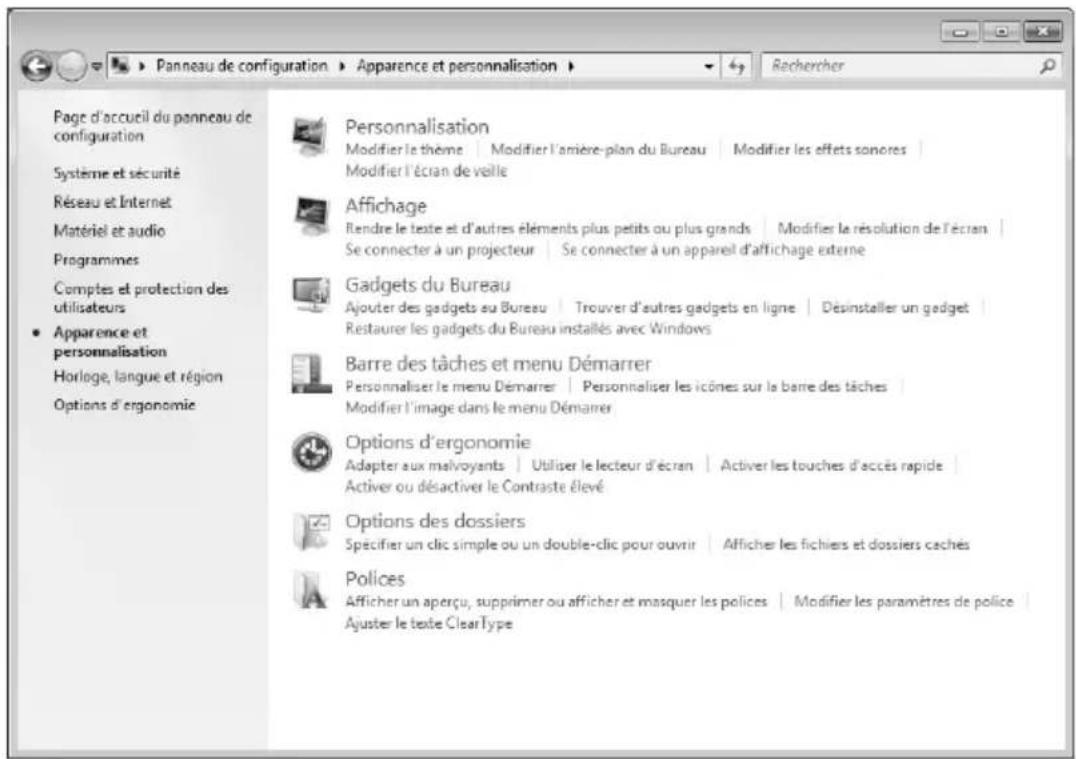Click Apparence et personnalisation breadcrumb
This screenshot has width=1076, height=759.
click(x=456, y=66)
